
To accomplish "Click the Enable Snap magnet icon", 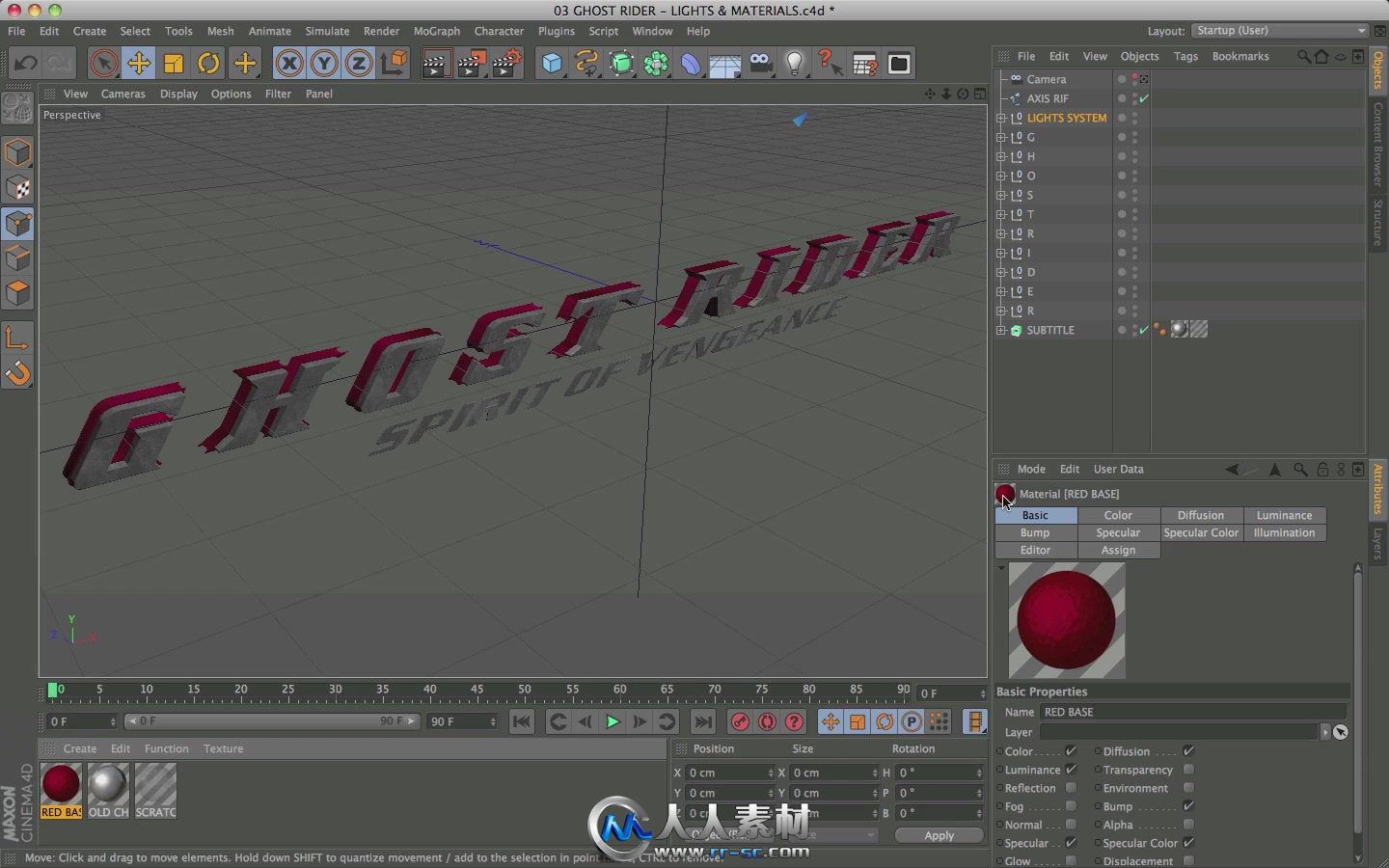I will click(x=18, y=373).
